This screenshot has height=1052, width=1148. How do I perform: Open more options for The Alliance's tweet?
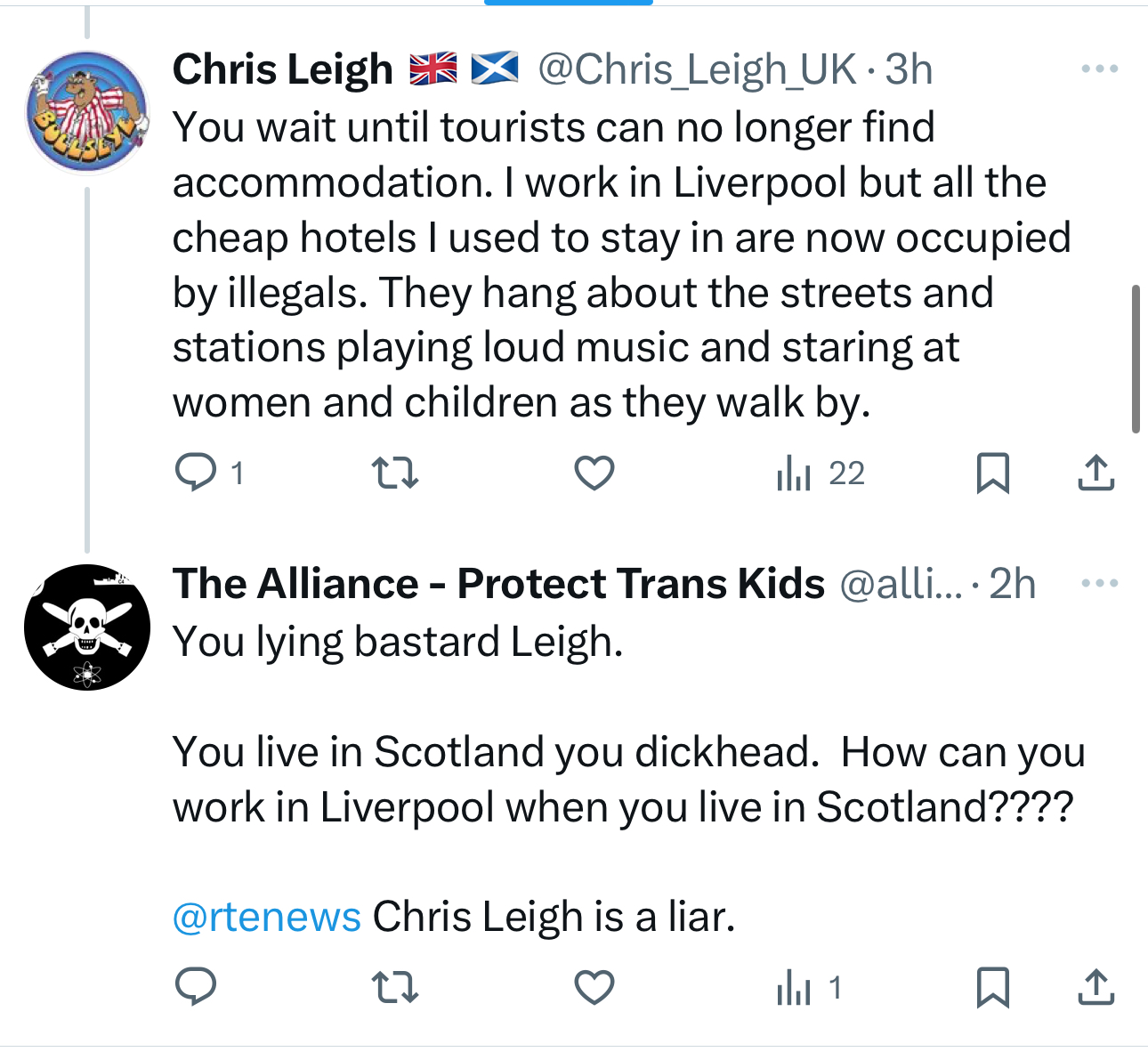(1100, 584)
